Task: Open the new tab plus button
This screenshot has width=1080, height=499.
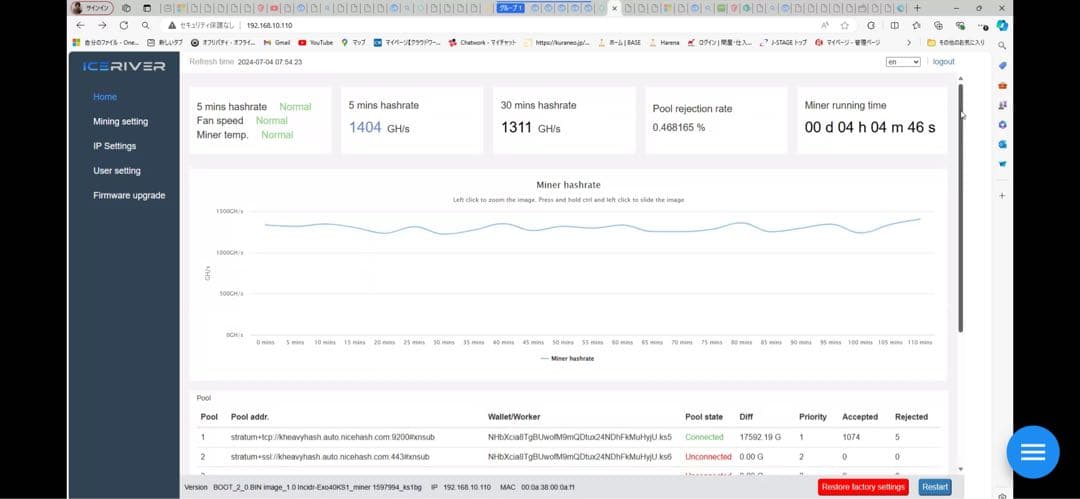Action: click(917, 8)
